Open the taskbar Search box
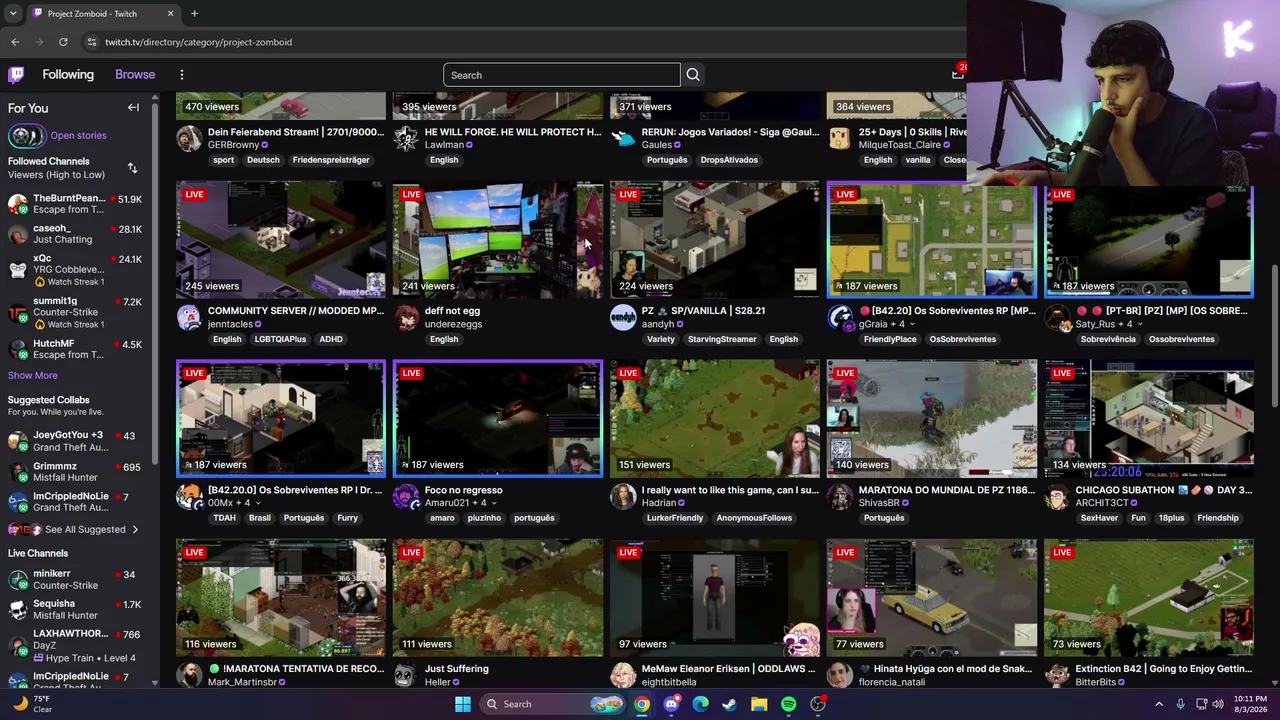This screenshot has height=720, width=1280. tap(553, 704)
